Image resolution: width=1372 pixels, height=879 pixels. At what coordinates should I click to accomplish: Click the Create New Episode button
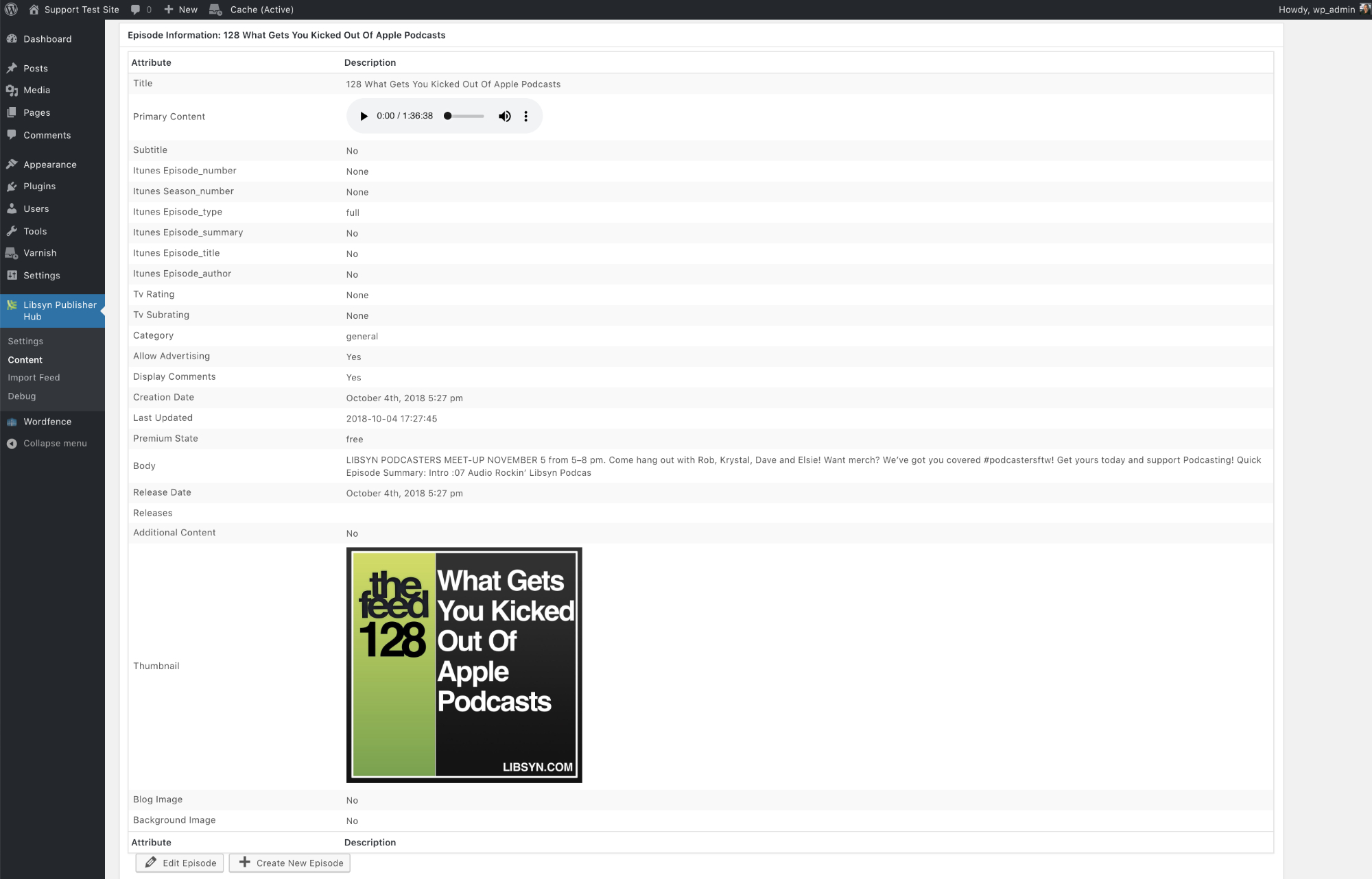coord(289,863)
